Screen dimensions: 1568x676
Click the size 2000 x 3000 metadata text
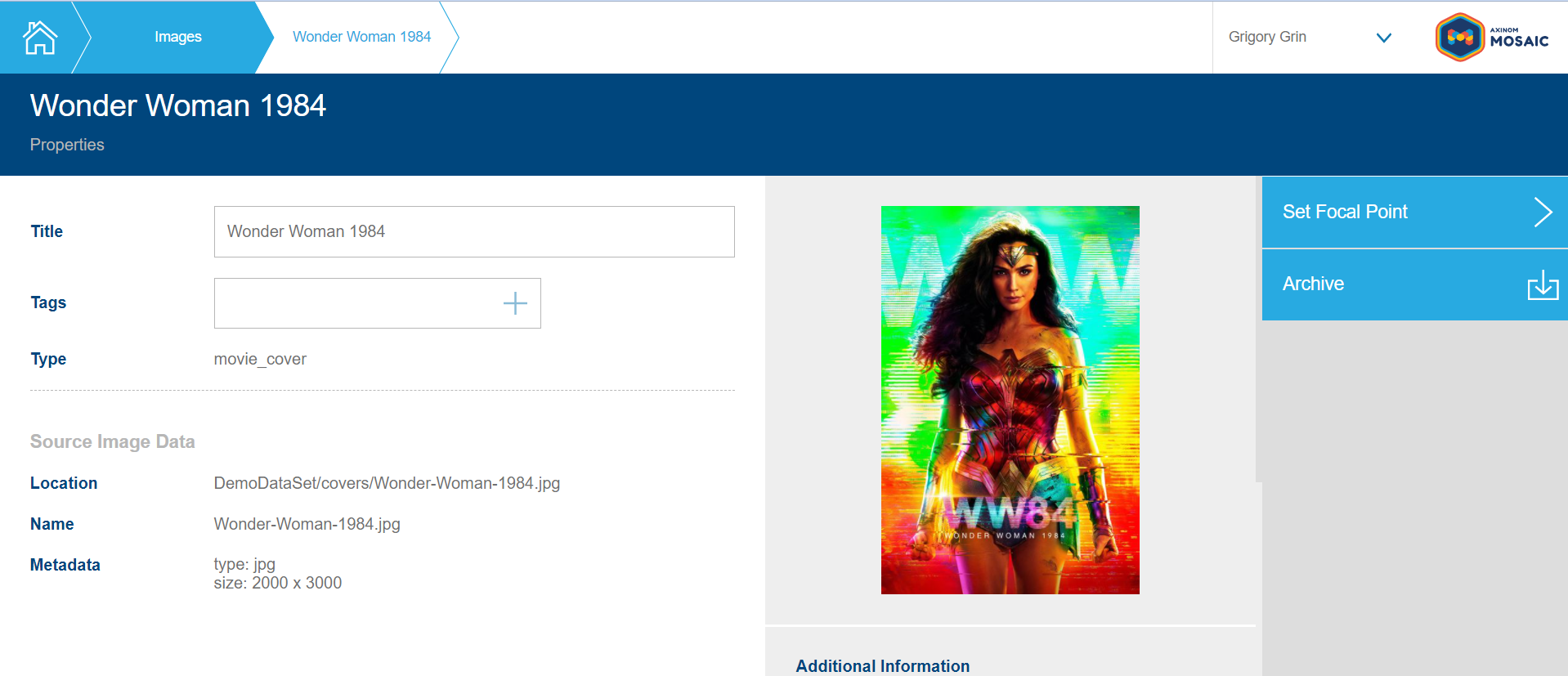(x=278, y=583)
